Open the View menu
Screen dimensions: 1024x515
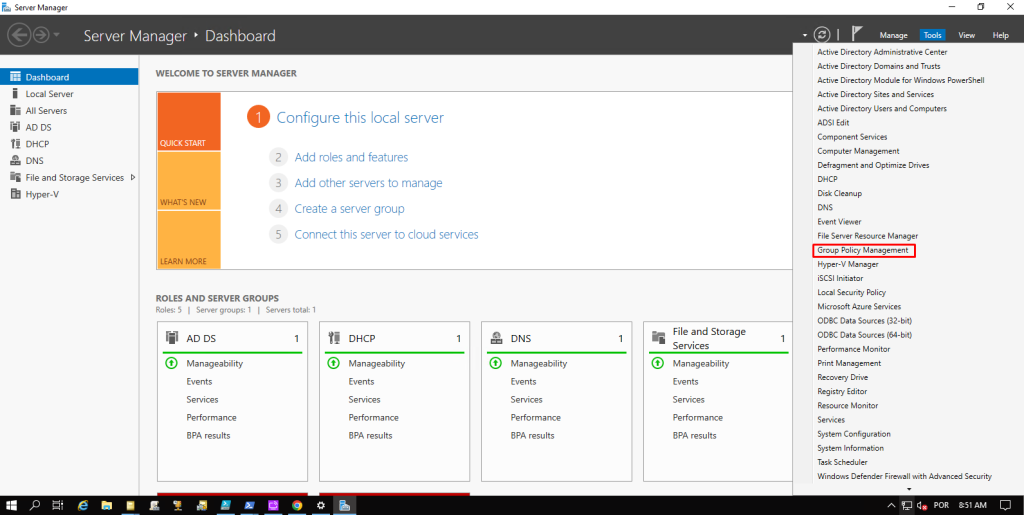point(967,35)
